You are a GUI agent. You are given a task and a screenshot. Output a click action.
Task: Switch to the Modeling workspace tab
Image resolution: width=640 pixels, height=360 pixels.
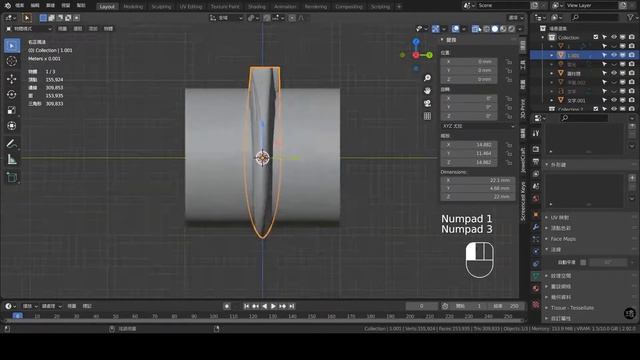click(133, 7)
